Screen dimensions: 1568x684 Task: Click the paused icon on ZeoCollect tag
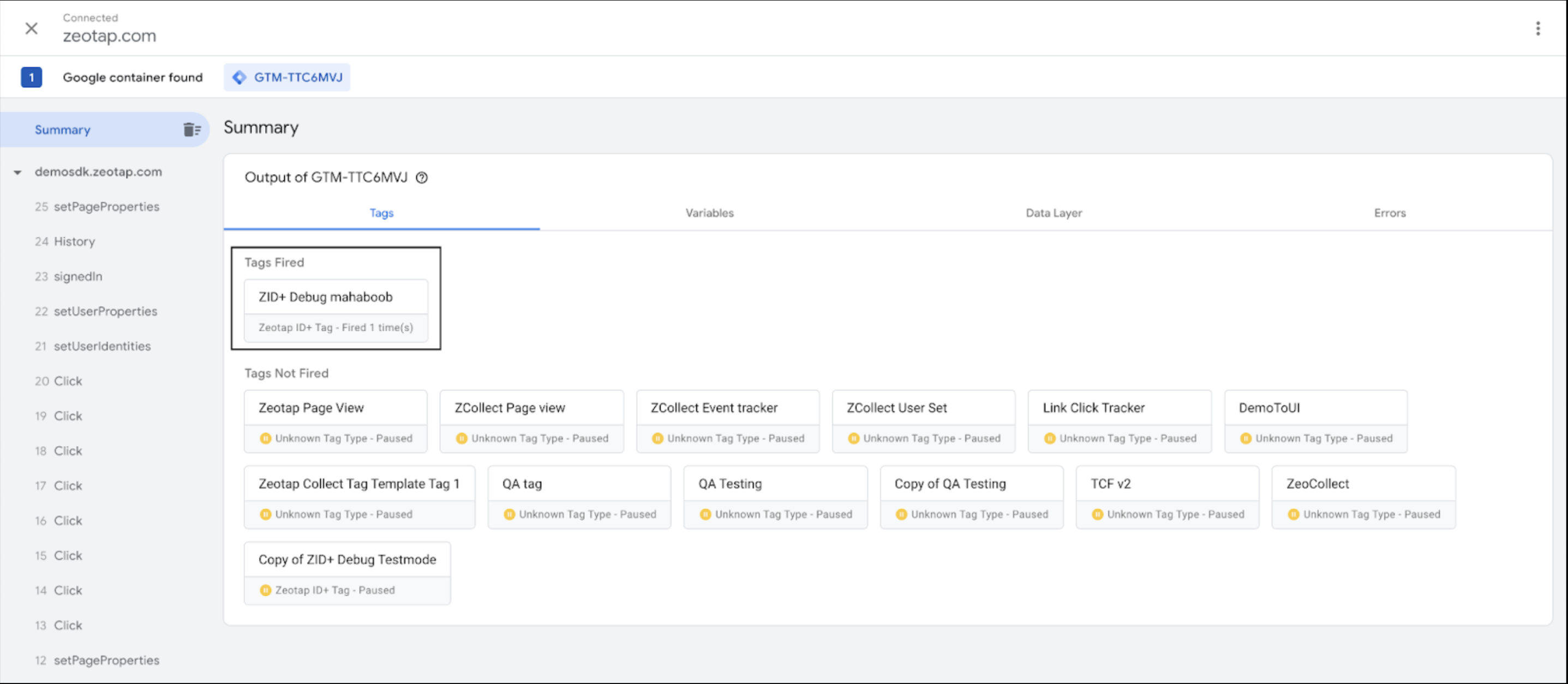[1294, 514]
